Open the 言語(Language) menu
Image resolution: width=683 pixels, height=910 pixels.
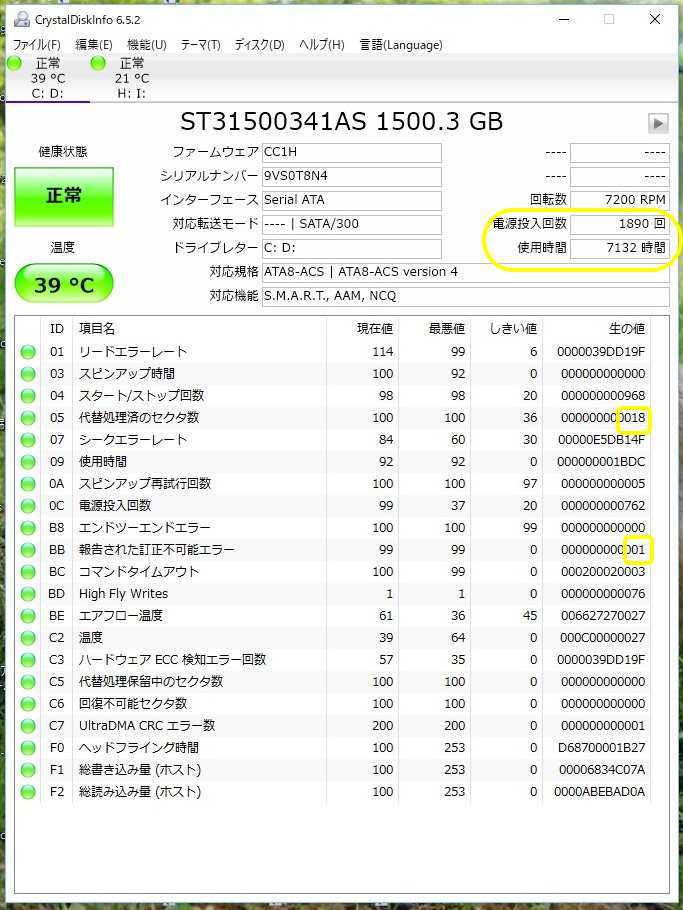coord(401,45)
